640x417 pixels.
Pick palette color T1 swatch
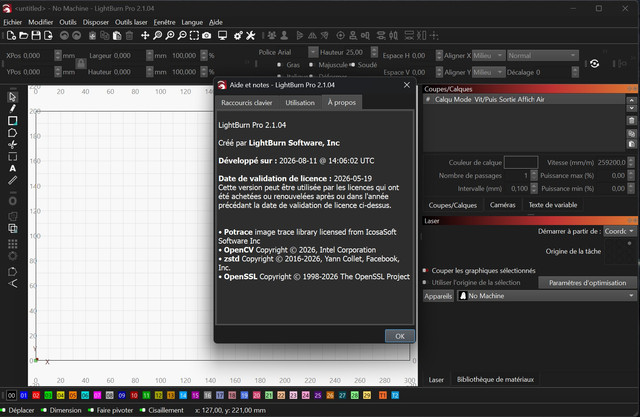pos(382,395)
